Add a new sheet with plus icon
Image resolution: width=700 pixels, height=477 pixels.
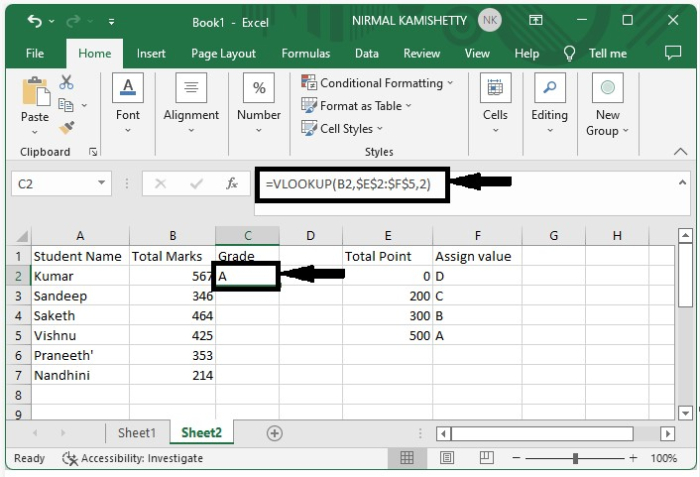click(x=274, y=433)
